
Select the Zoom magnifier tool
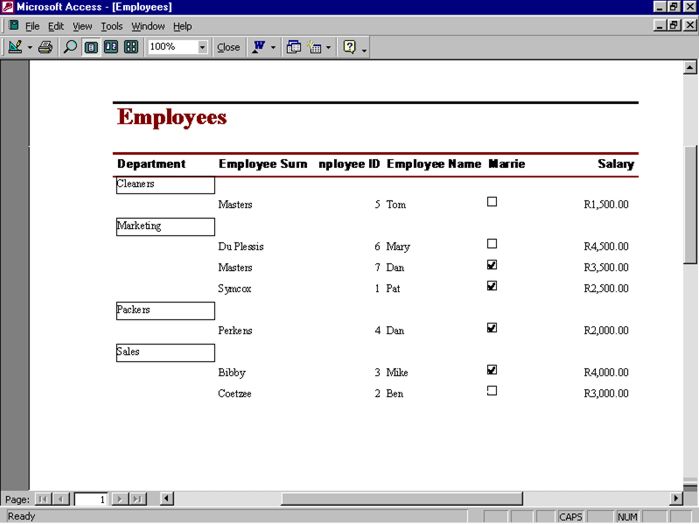(70, 47)
